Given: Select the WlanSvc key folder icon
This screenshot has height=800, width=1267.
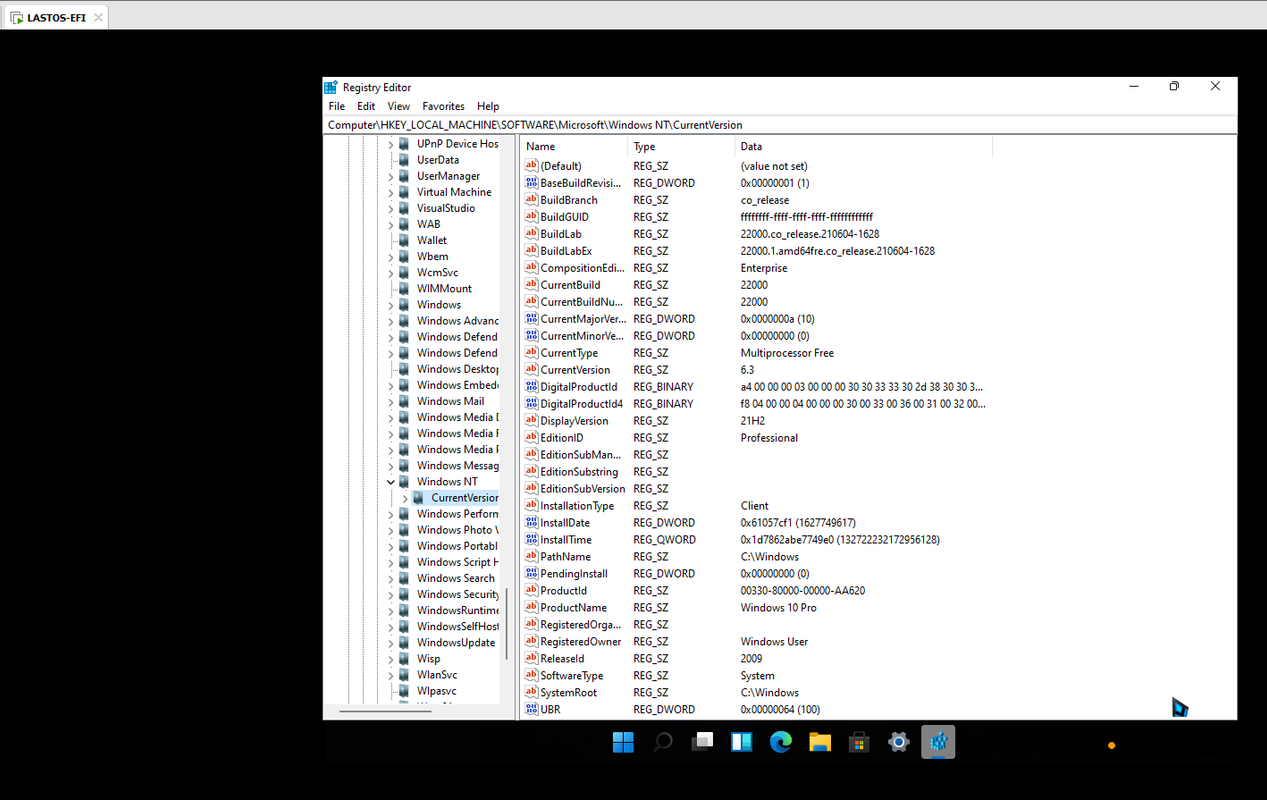Looking at the screenshot, I should 405,674.
